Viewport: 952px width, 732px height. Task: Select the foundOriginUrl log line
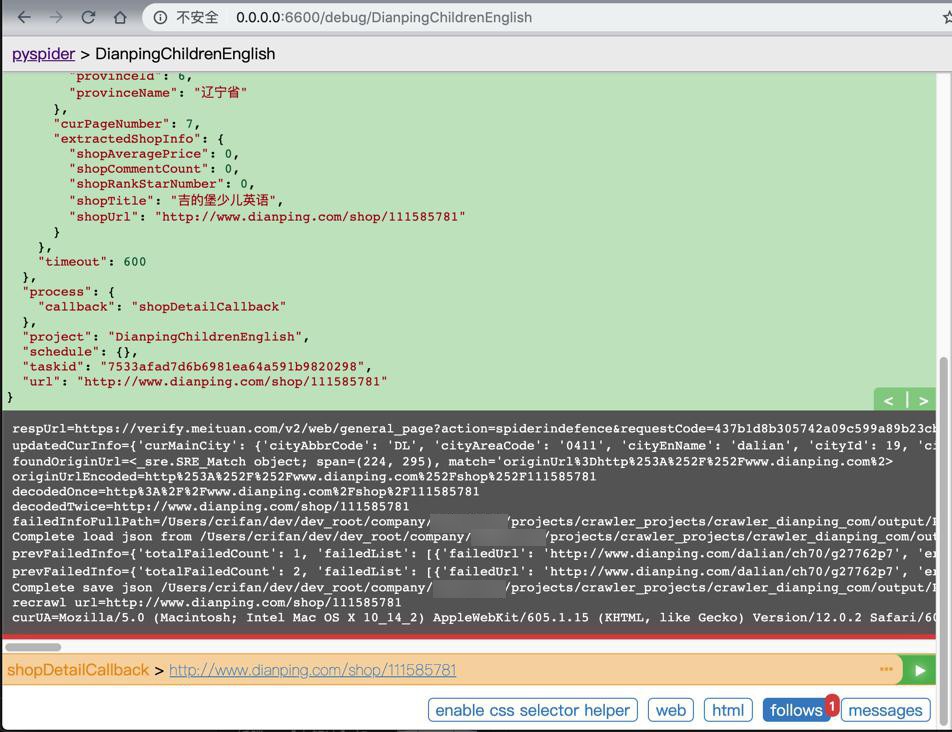point(452,462)
